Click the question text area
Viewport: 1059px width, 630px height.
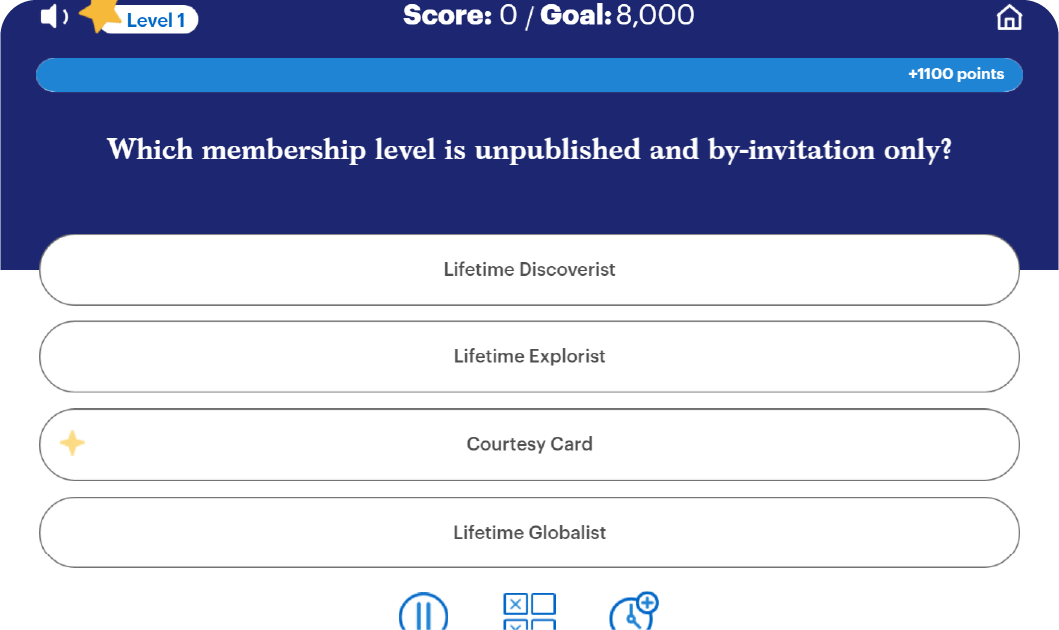click(x=529, y=150)
